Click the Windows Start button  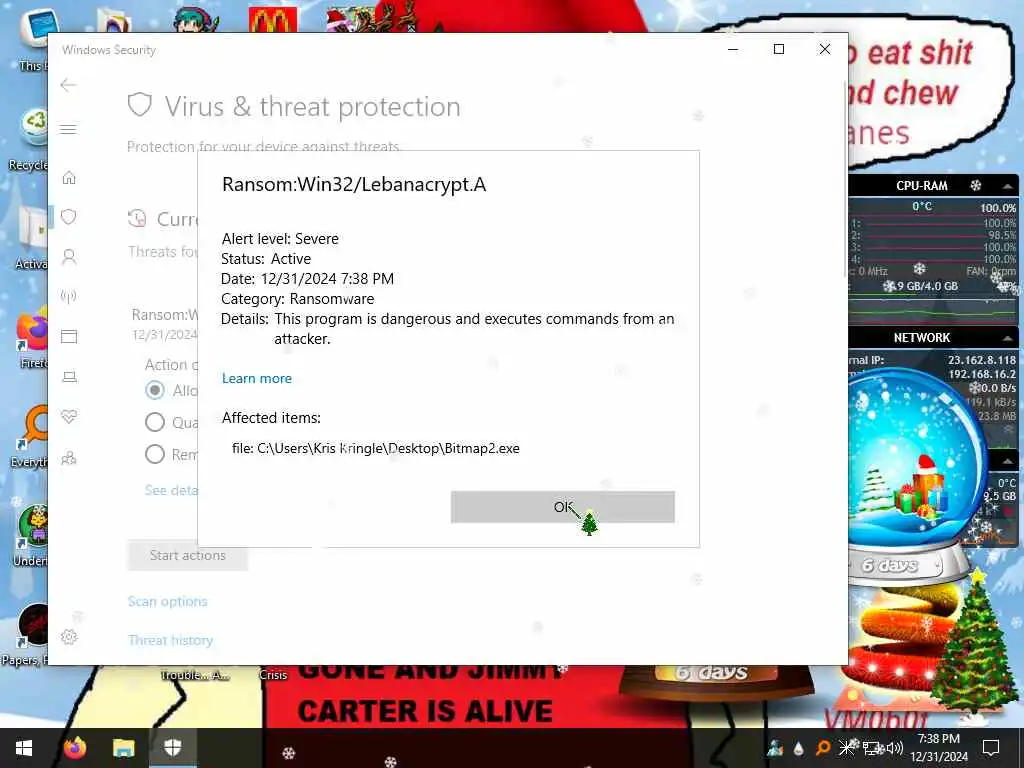point(24,748)
